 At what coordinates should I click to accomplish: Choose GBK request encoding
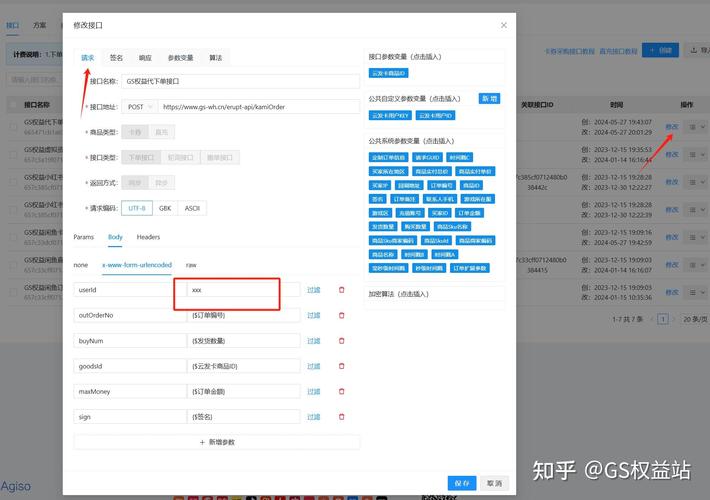pos(165,208)
